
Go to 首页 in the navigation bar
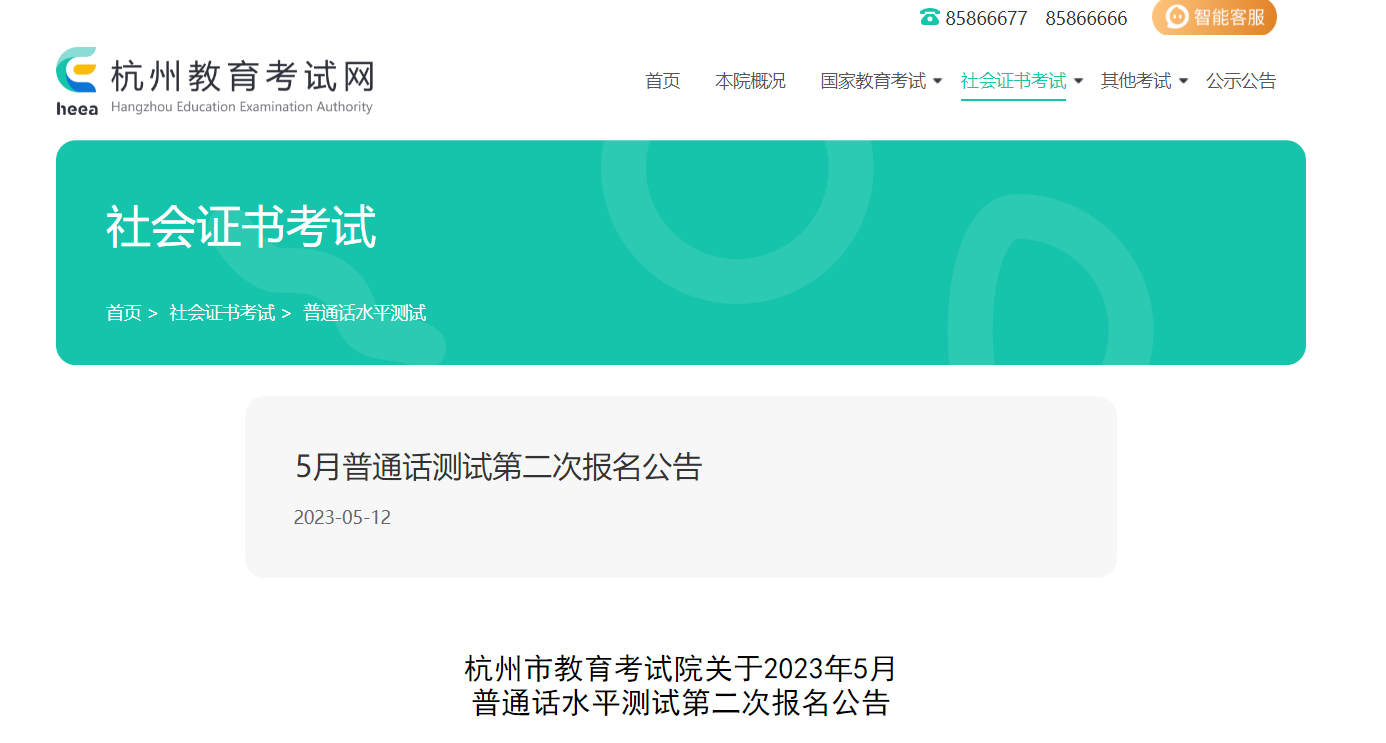(662, 81)
